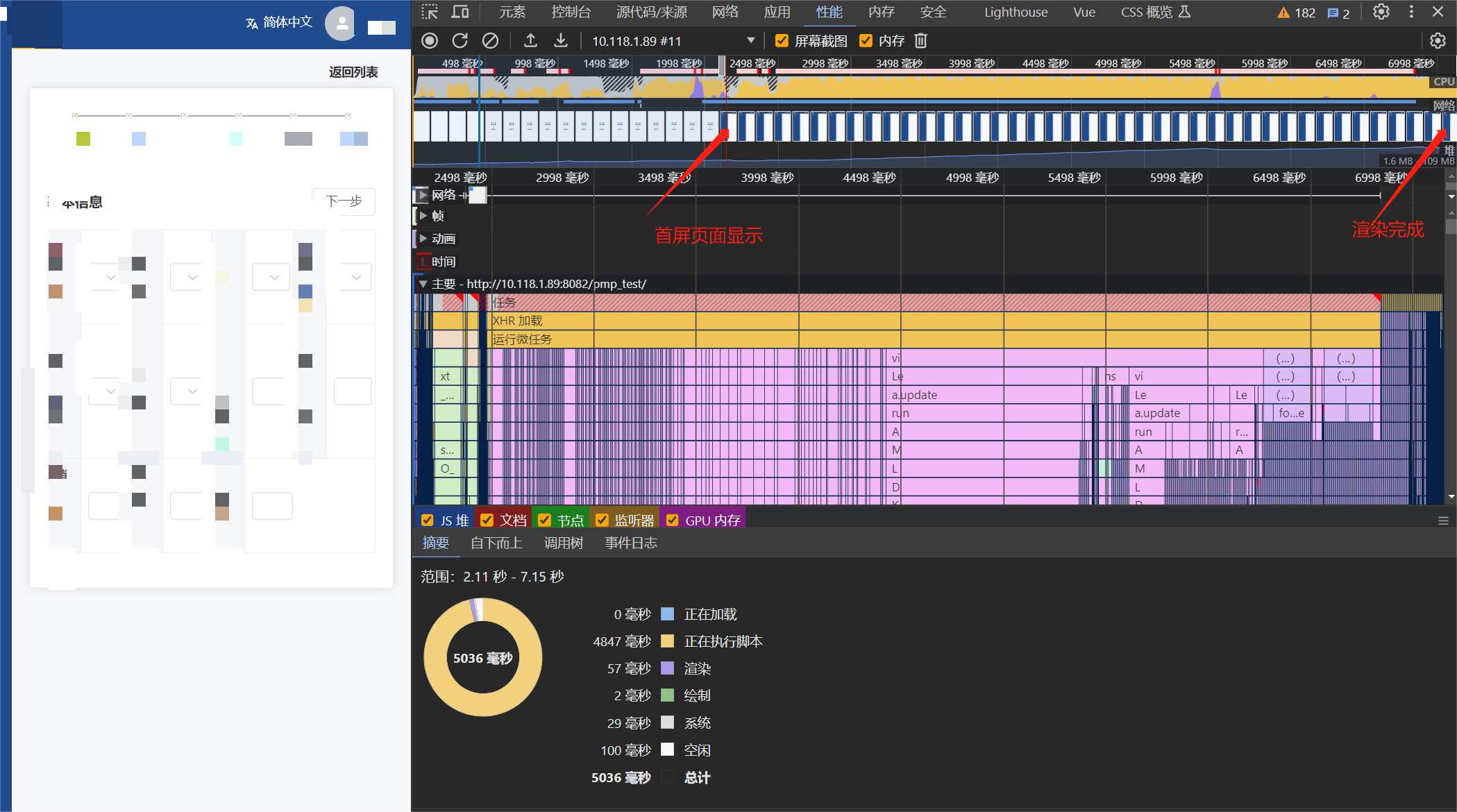The image size is (1457, 812).
Task: Open the 简体中文 language switcher
Action: (x=279, y=23)
